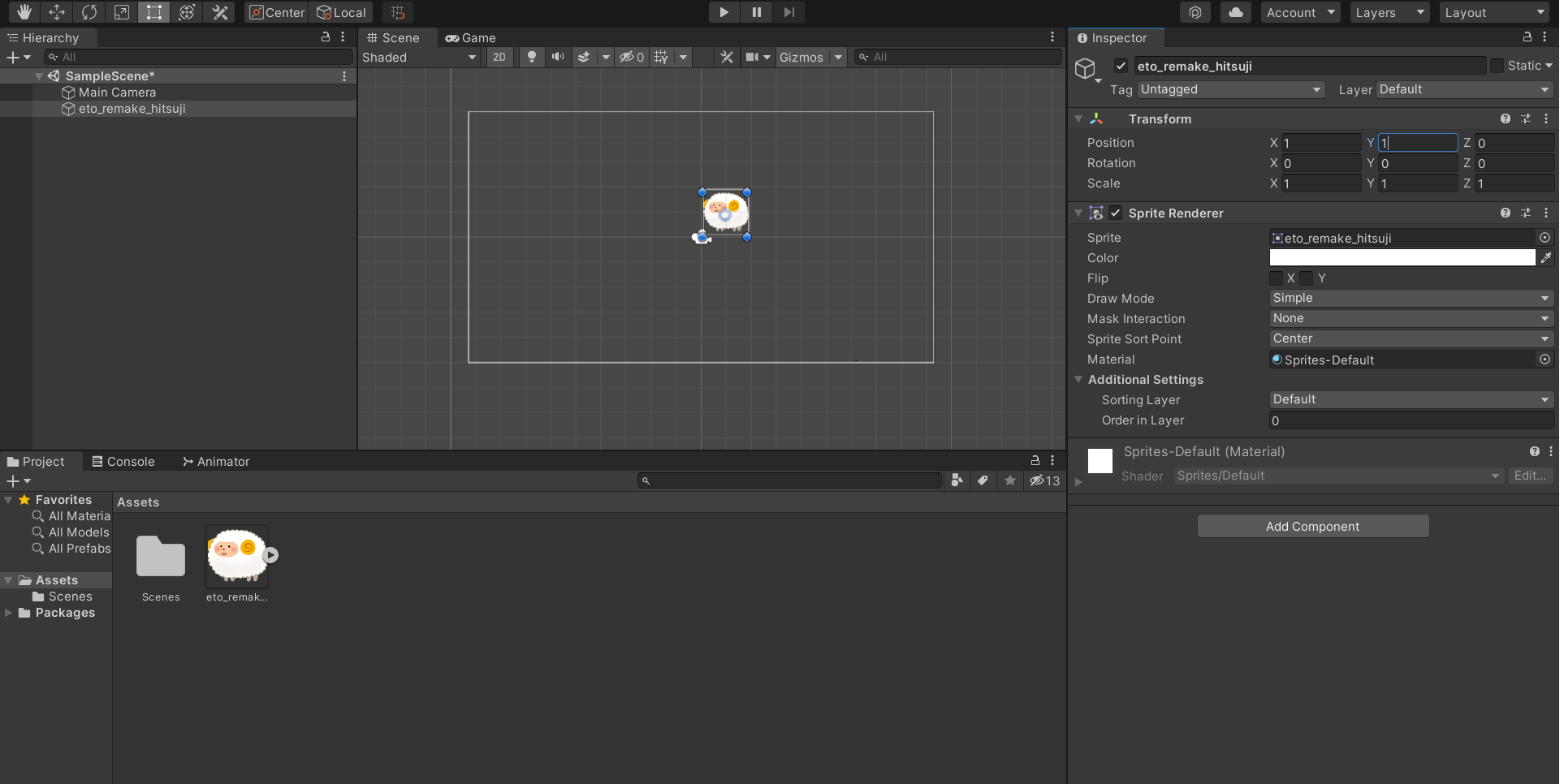1564x784 pixels.
Task: Select the Rotate tool
Action: click(89, 12)
